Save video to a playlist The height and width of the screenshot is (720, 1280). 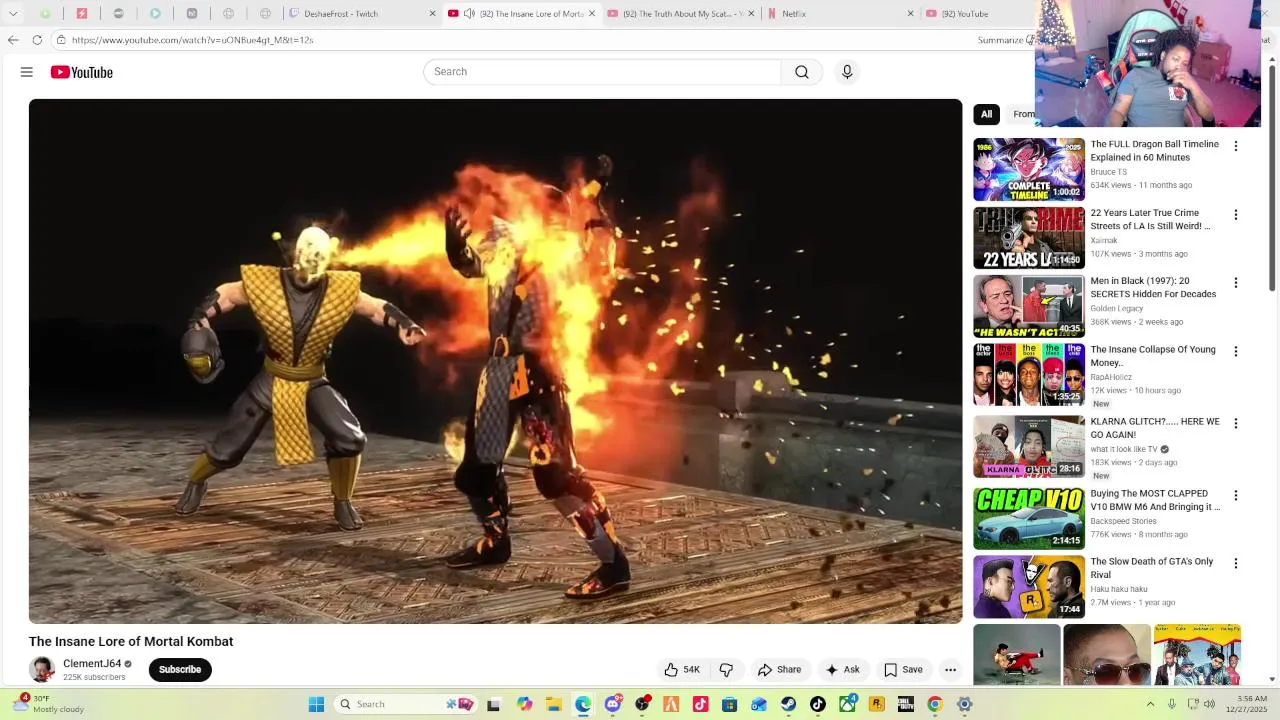(903, 670)
